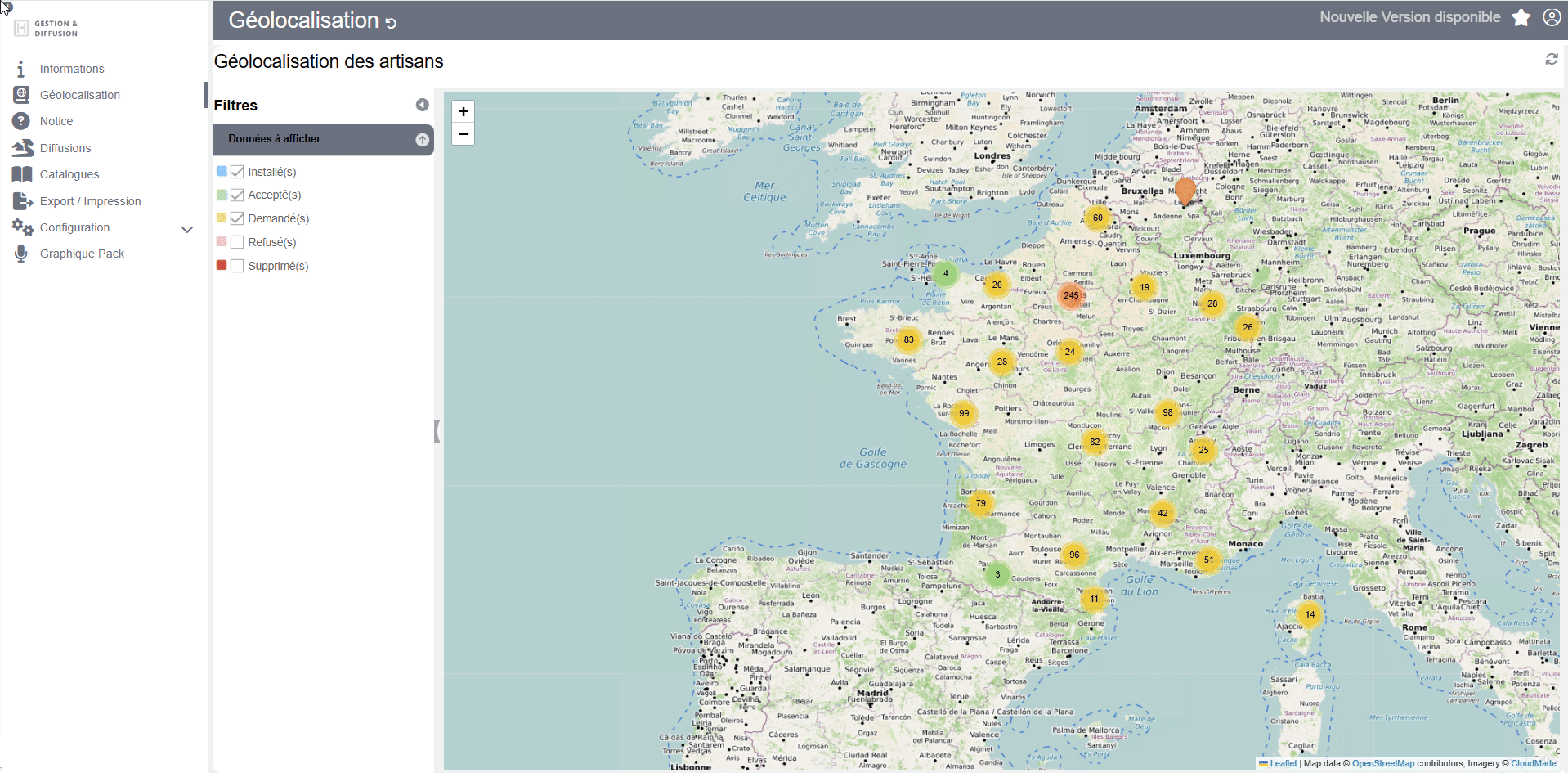Viewport: 1568px width, 773px height.
Task: Open the cluster marked 14 on Corsica
Action: coord(1310,614)
